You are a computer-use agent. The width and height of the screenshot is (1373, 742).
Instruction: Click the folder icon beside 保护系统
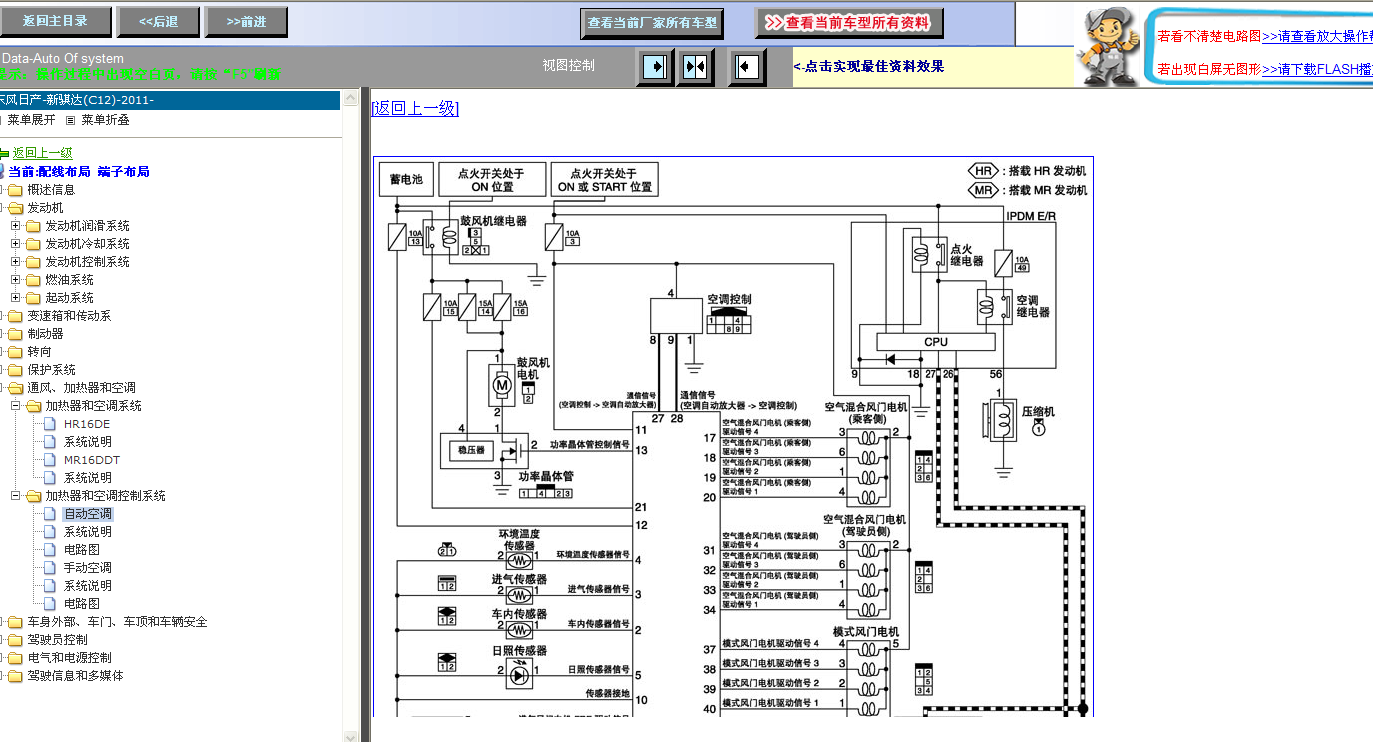pos(15,370)
